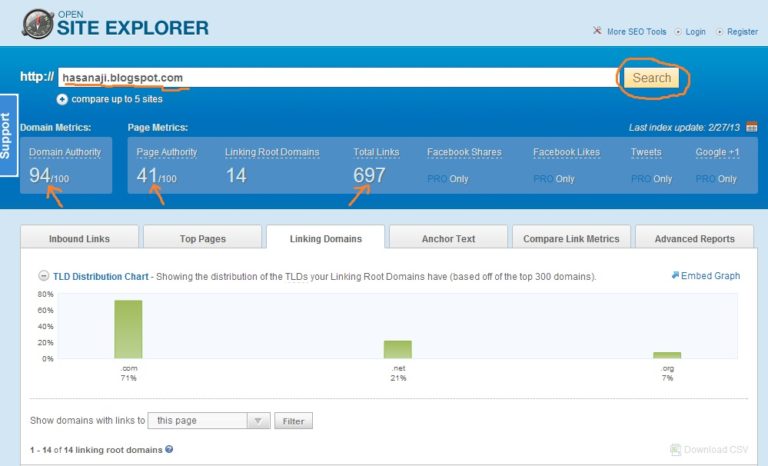This screenshot has width=768, height=466.
Task: Click the Domain Authority label
Action: [65, 152]
